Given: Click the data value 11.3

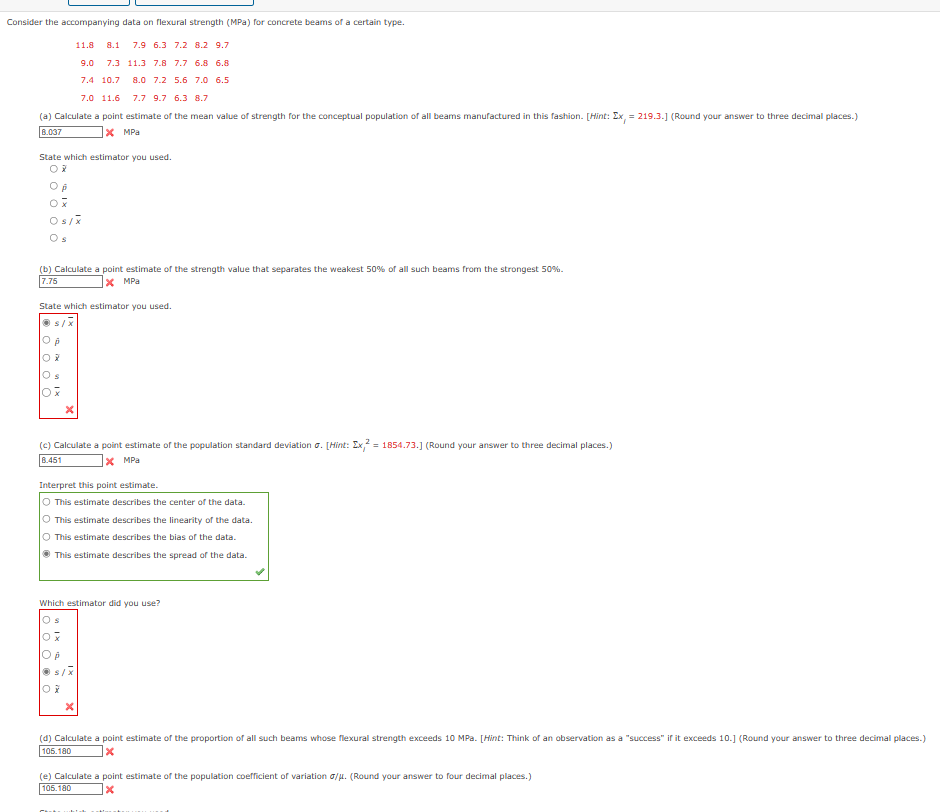Looking at the screenshot, I should 137,63.
